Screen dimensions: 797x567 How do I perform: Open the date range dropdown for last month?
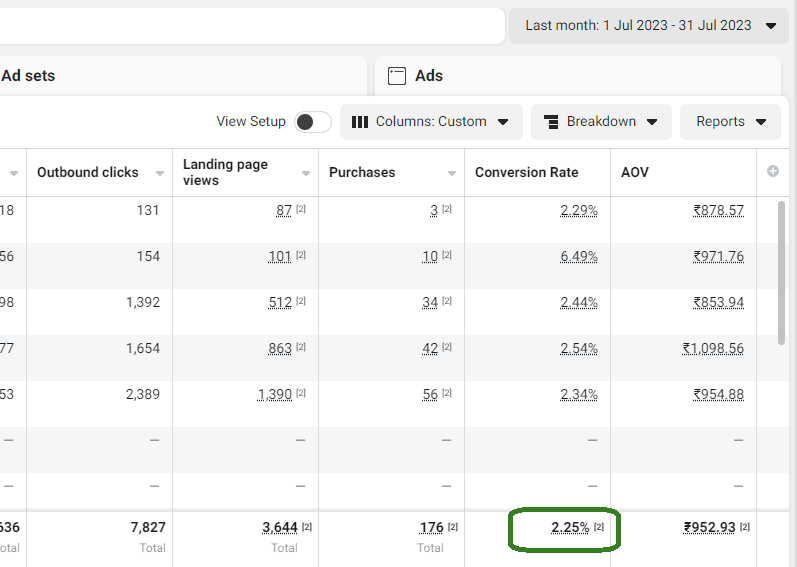pos(649,26)
